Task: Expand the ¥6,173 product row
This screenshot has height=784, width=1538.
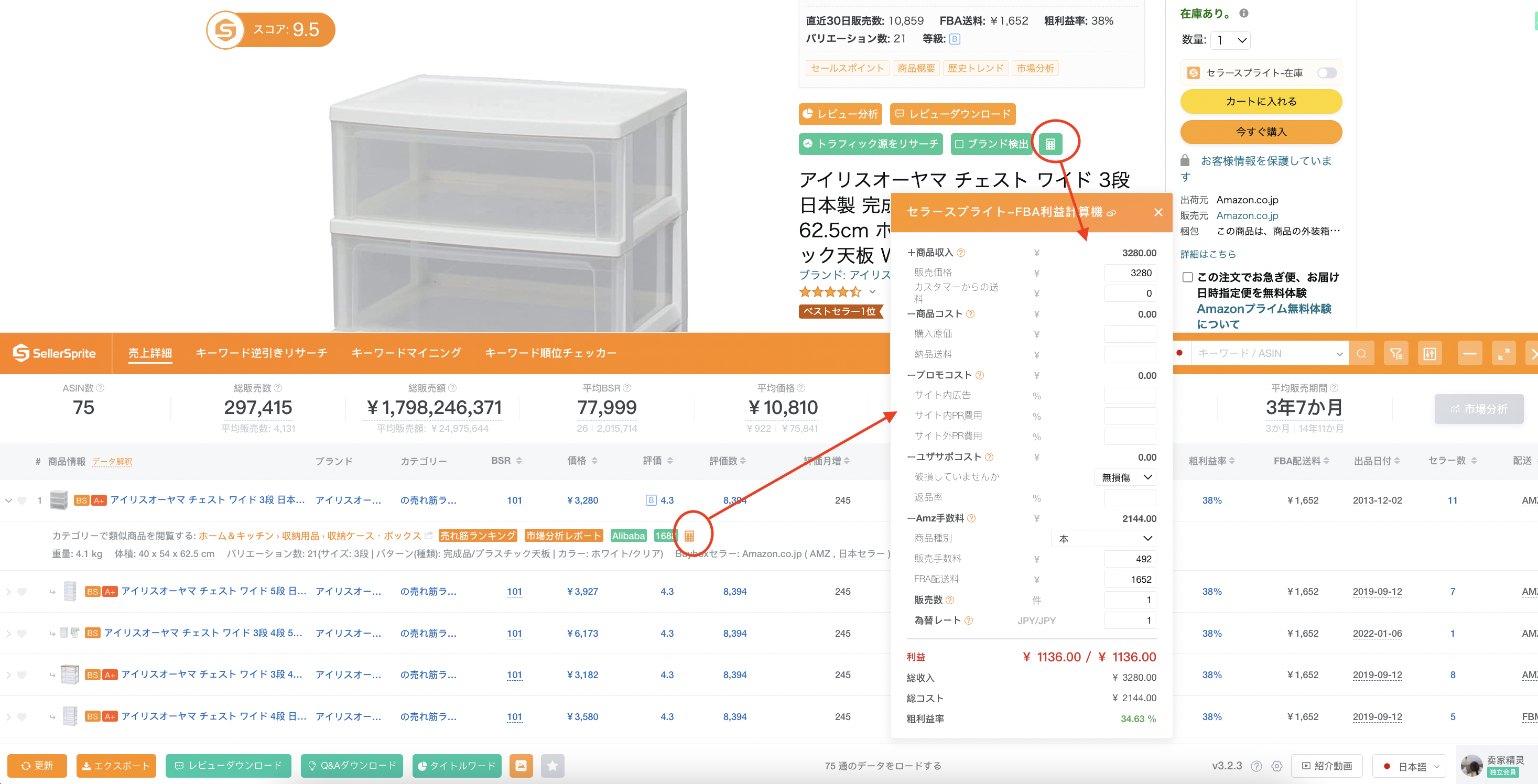Action: (8, 634)
